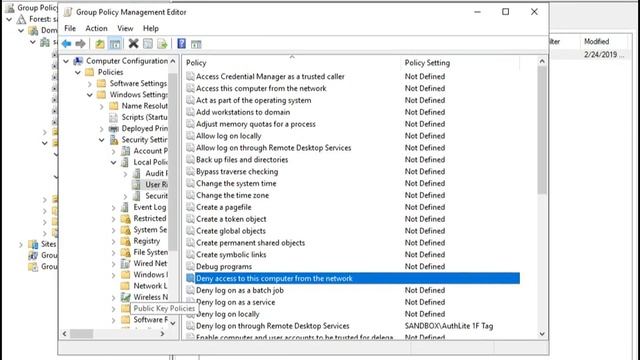Click the SANDBOX\AuthLite 1F Tag setting value
The width and height of the screenshot is (640, 360).
pyautogui.click(x=449, y=326)
